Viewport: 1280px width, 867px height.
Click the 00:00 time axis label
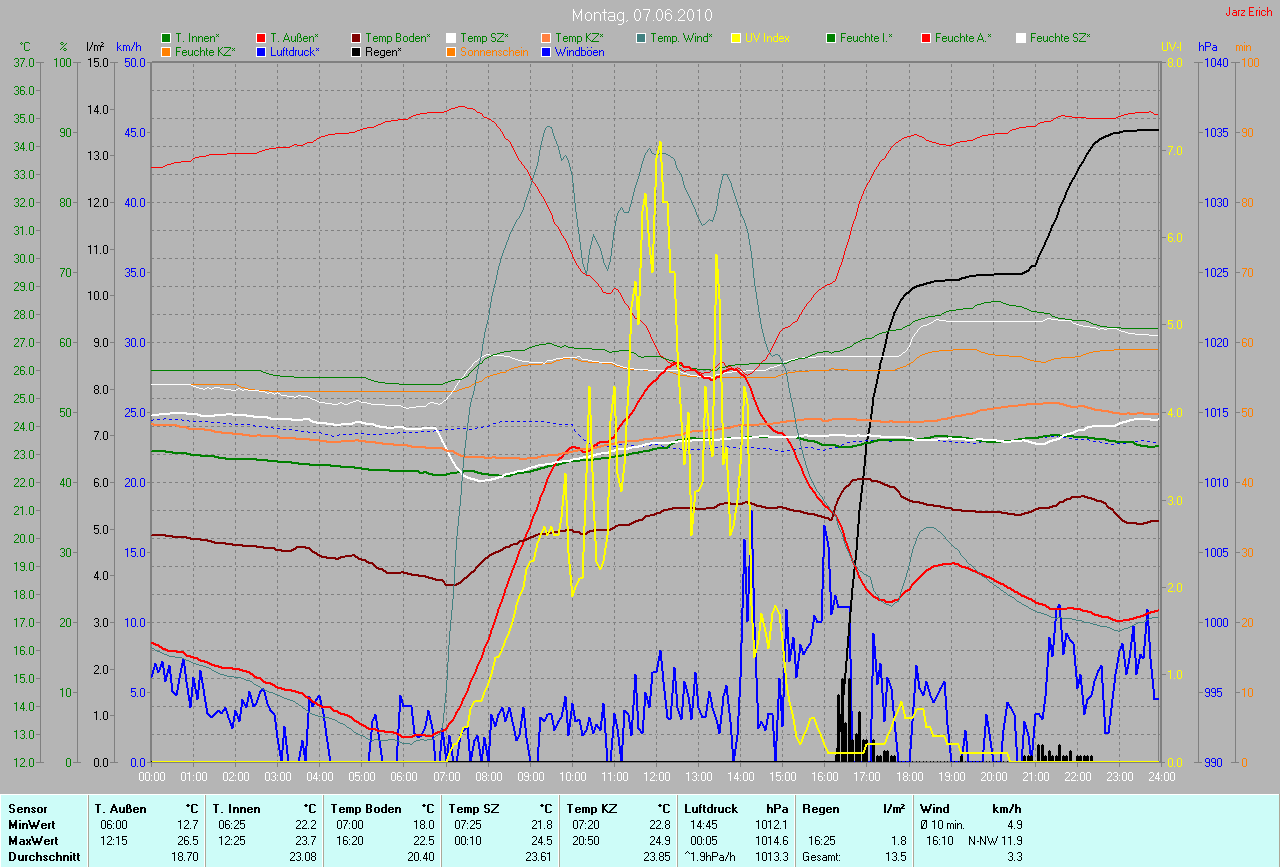point(152,776)
